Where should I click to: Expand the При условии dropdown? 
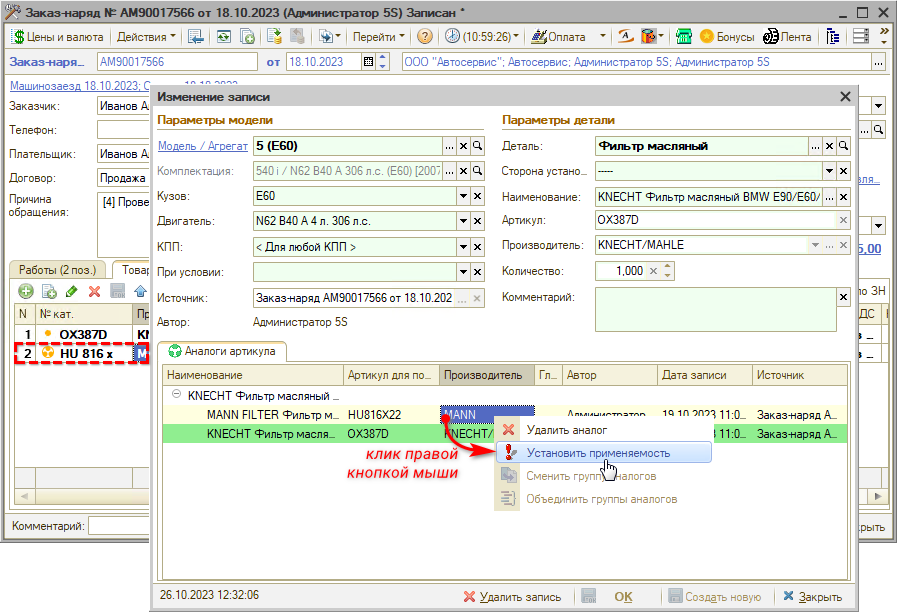click(x=463, y=272)
